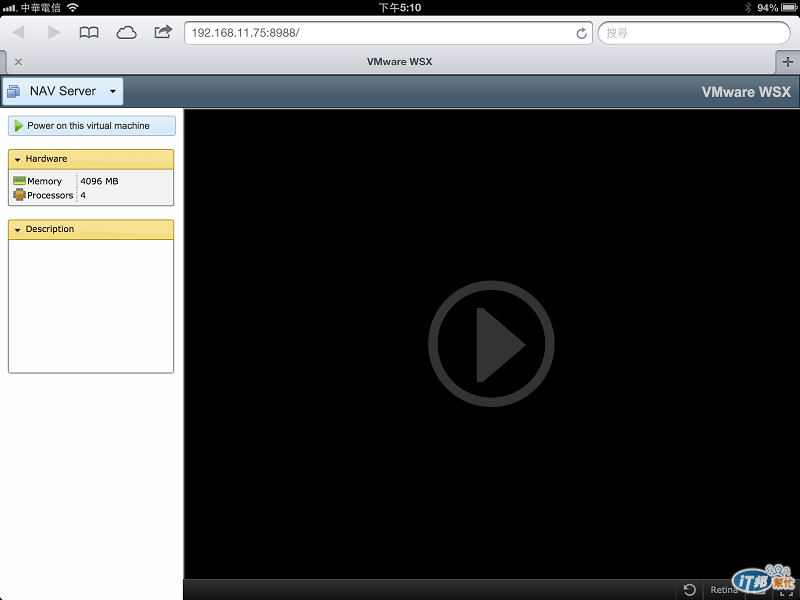This screenshot has height=600, width=800.
Task: Collapse the Hardware section
Action: pyautogui.click(x=91, y=159)
